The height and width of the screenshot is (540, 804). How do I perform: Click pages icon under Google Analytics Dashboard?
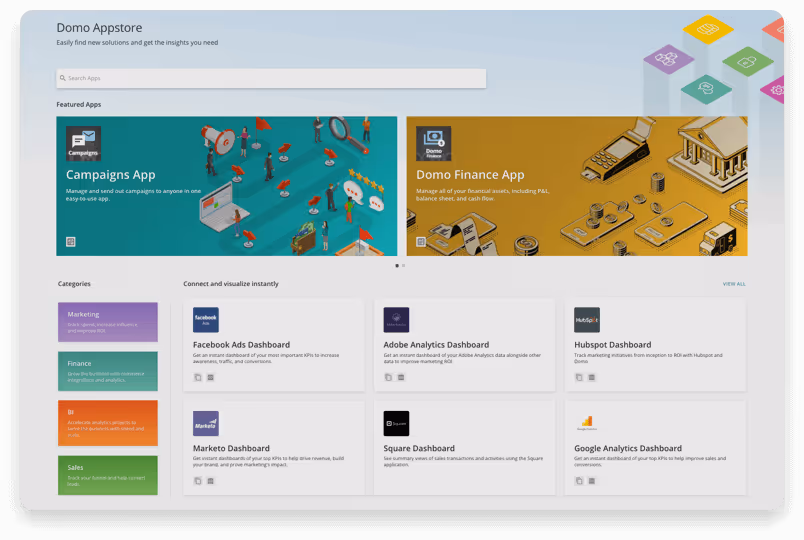[x=579, y=481]
